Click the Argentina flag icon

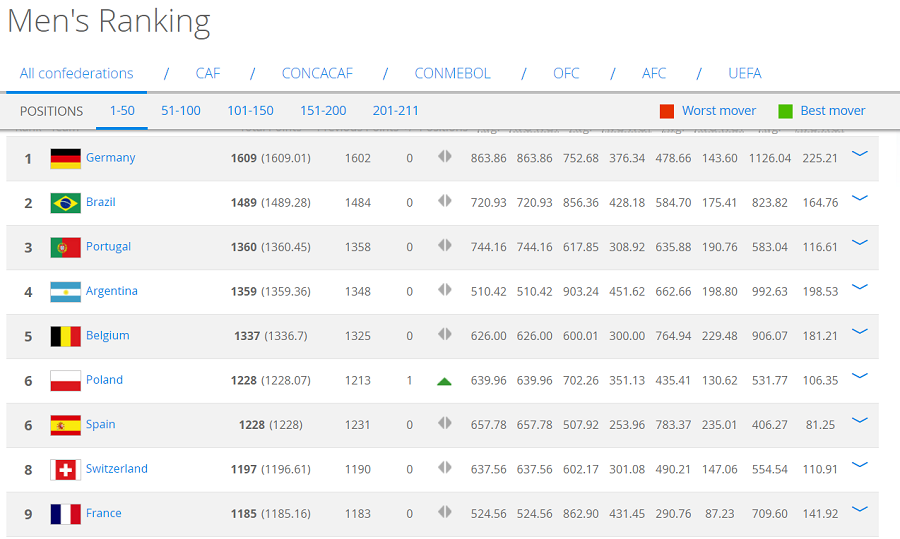tap(65, 292)
